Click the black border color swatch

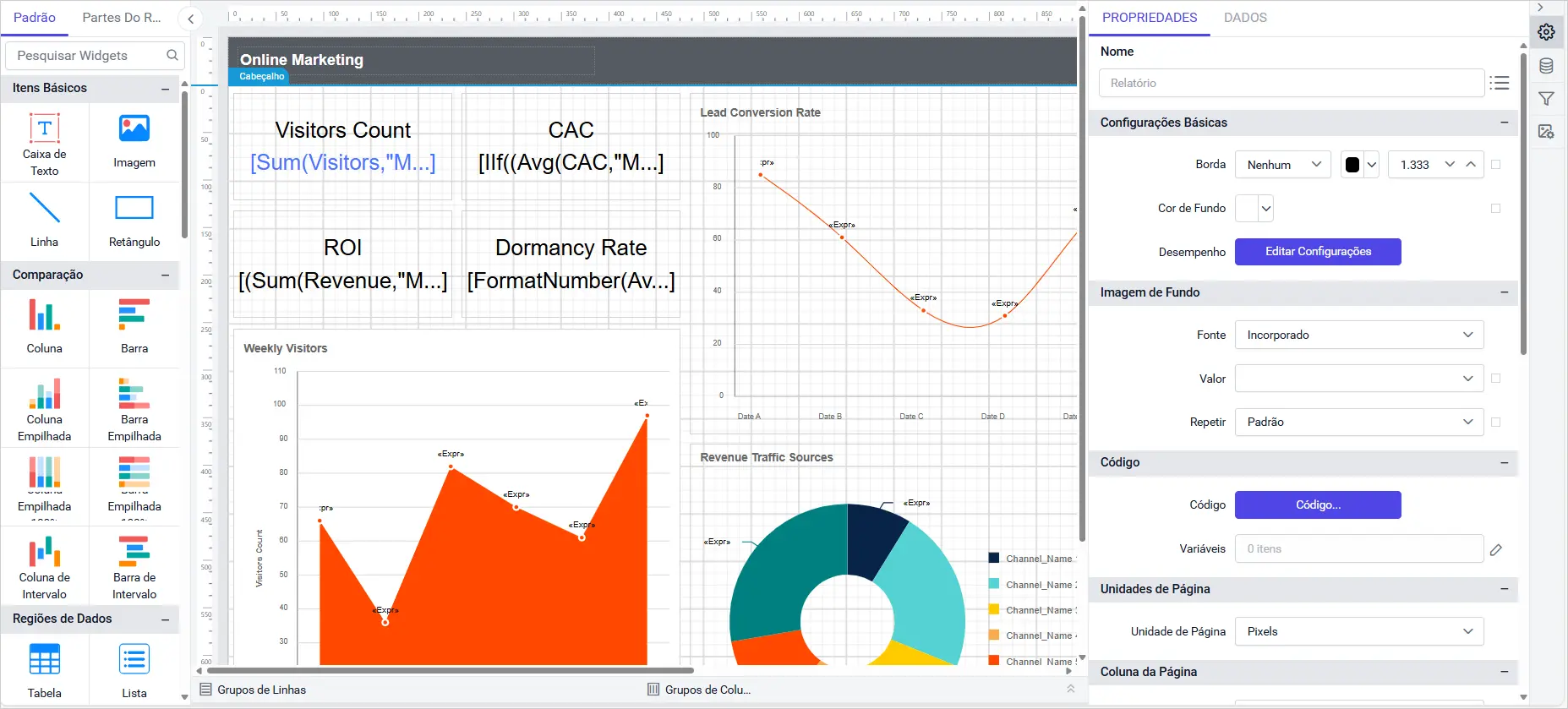(1352, 165)
